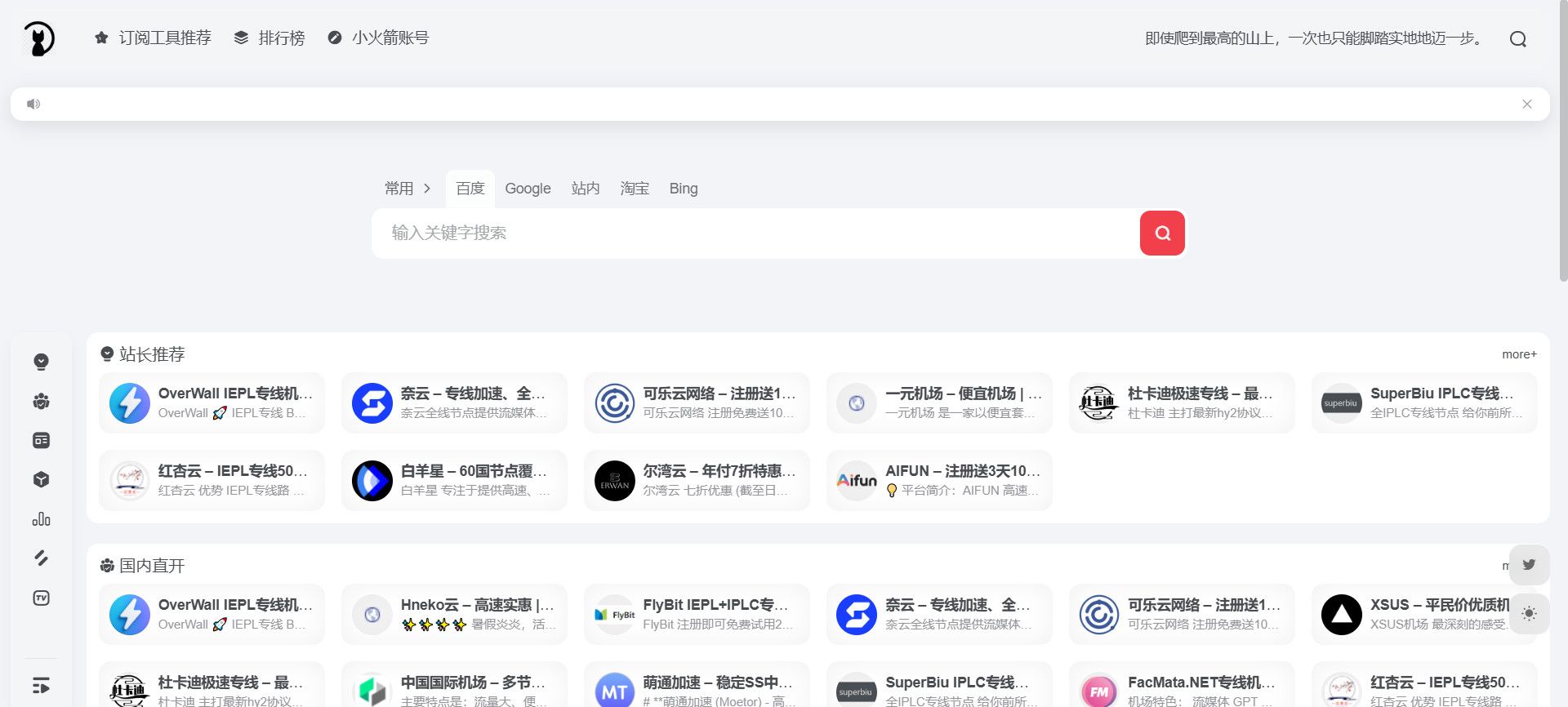
Task: Switch to the Google search tab
Action: (528, 189)
